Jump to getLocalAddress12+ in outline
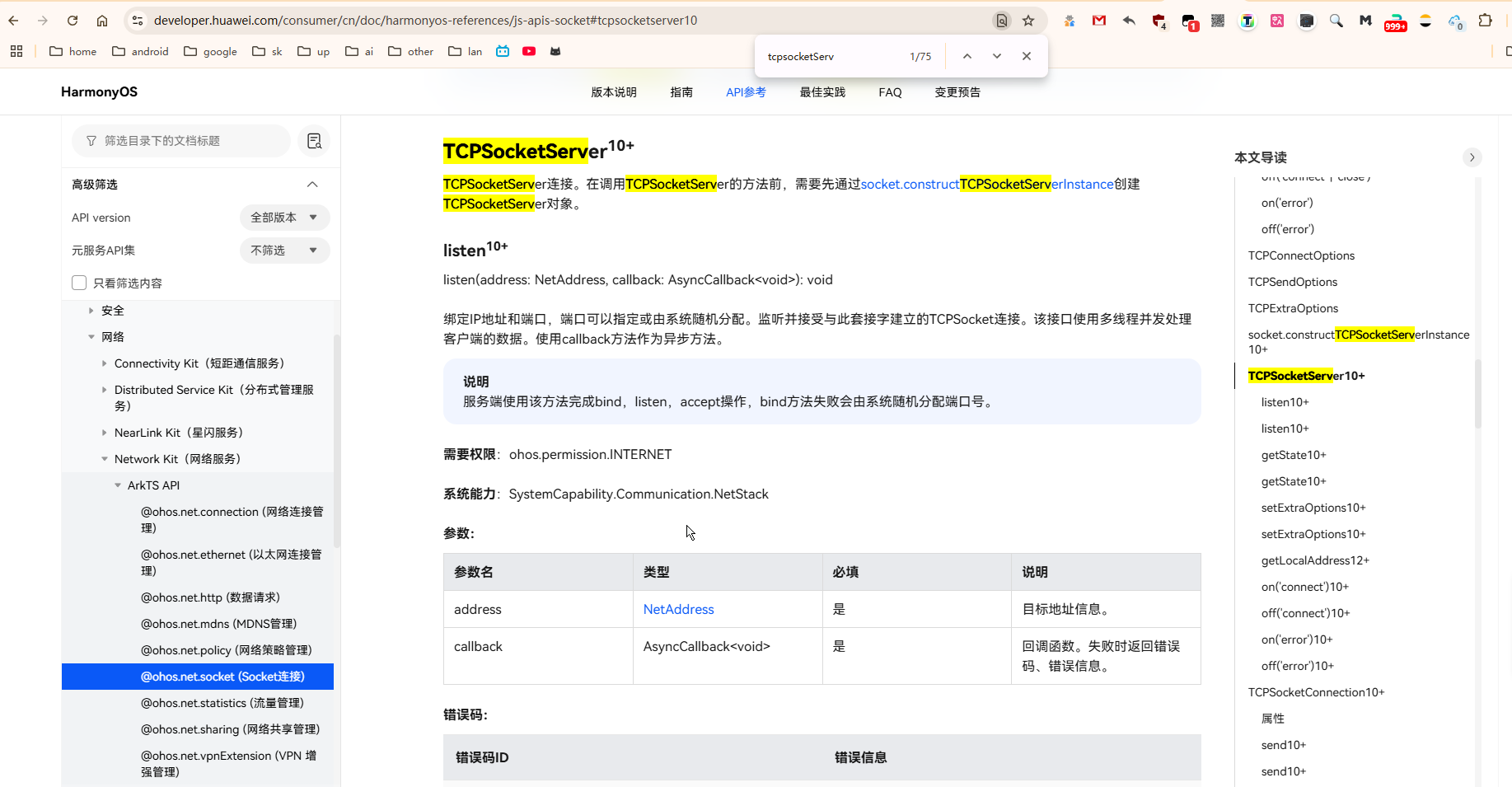Viewport: 1512px width, 787px height. pos(1315,560)
